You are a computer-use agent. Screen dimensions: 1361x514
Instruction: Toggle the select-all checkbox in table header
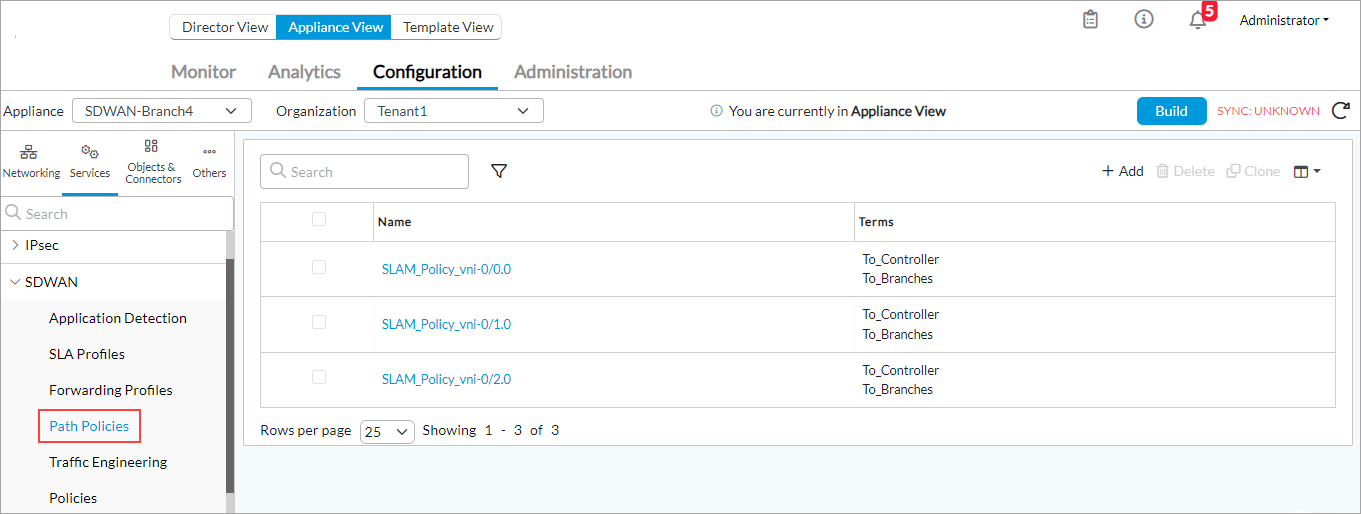click(x=319, y=220)
